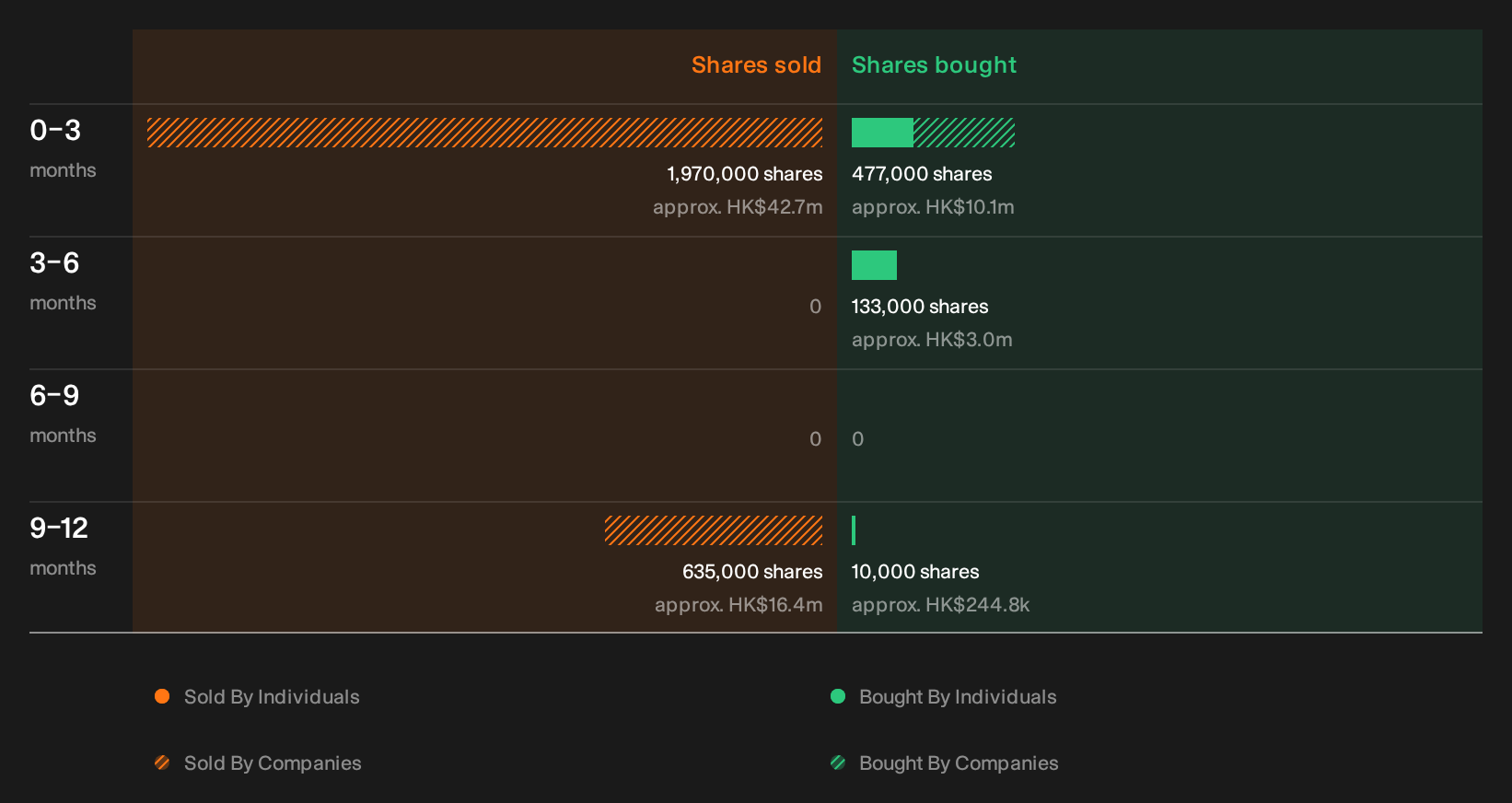This screenshot has width=1512, height=803.
Task: Click the approx. HK$3.0m value
Action: [x=932, y=340]
